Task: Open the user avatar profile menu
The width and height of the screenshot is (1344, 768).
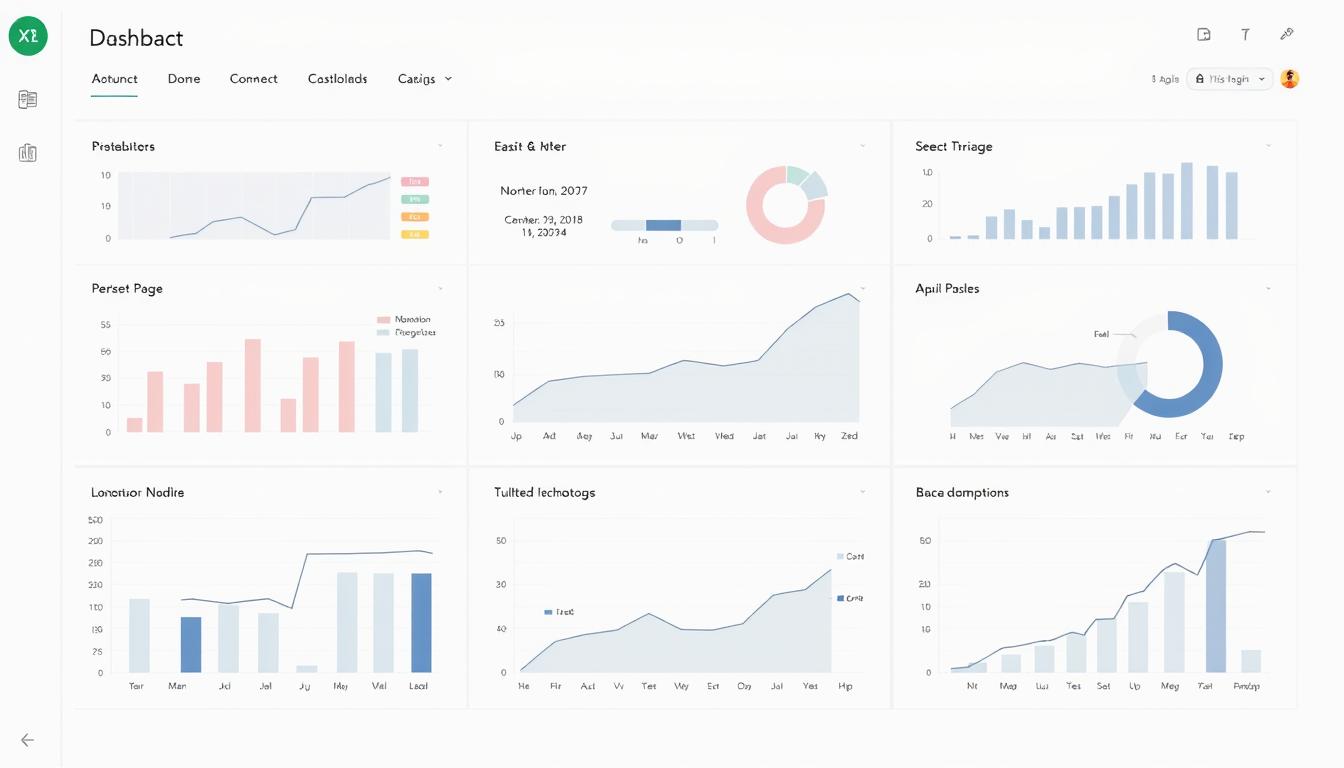Action: coord(1290,79)
